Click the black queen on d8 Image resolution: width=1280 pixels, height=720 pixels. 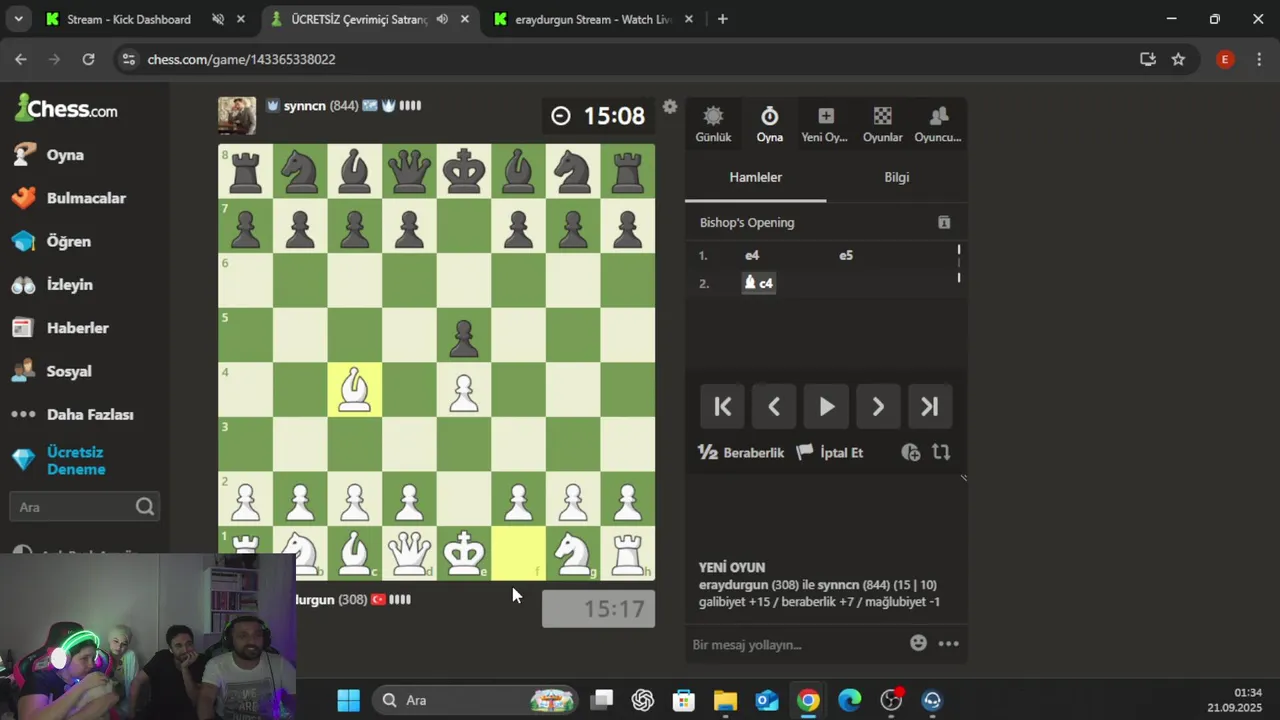tap(409, 171)
